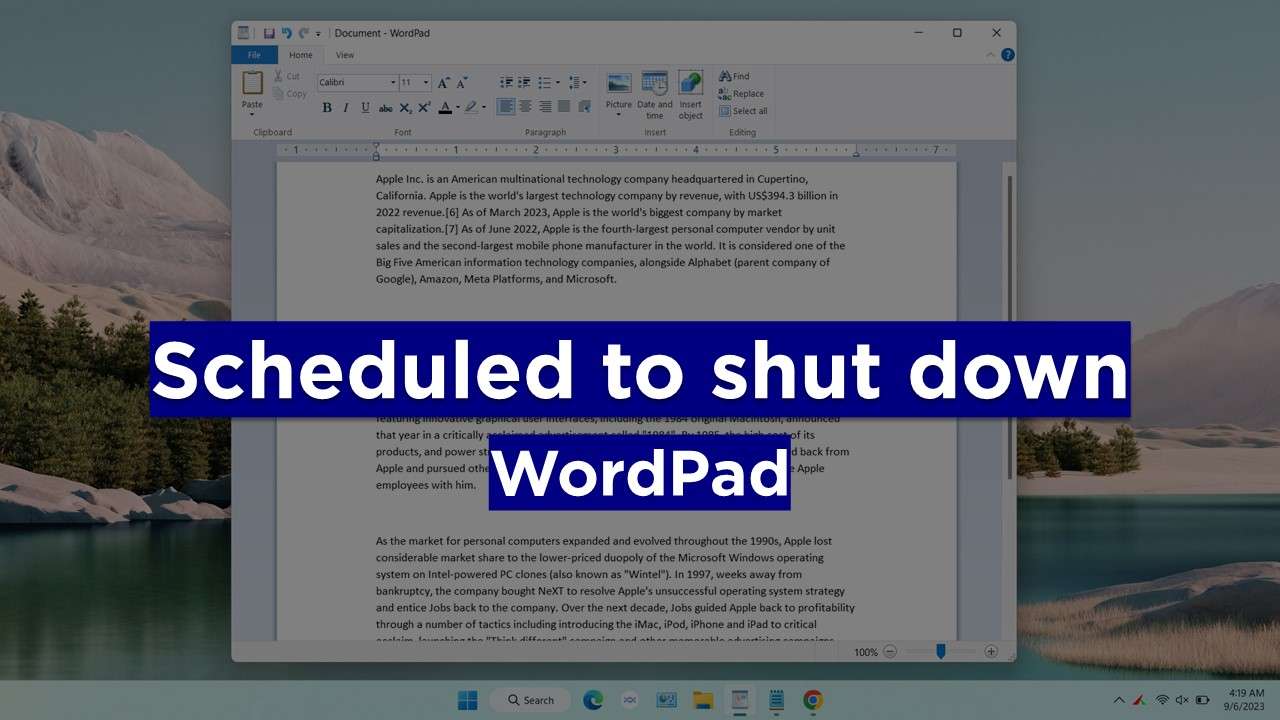Open the line spacing dropdown
Viewport: 1280px width, 720px height.
pyautogui.click(x=577, y=82)
